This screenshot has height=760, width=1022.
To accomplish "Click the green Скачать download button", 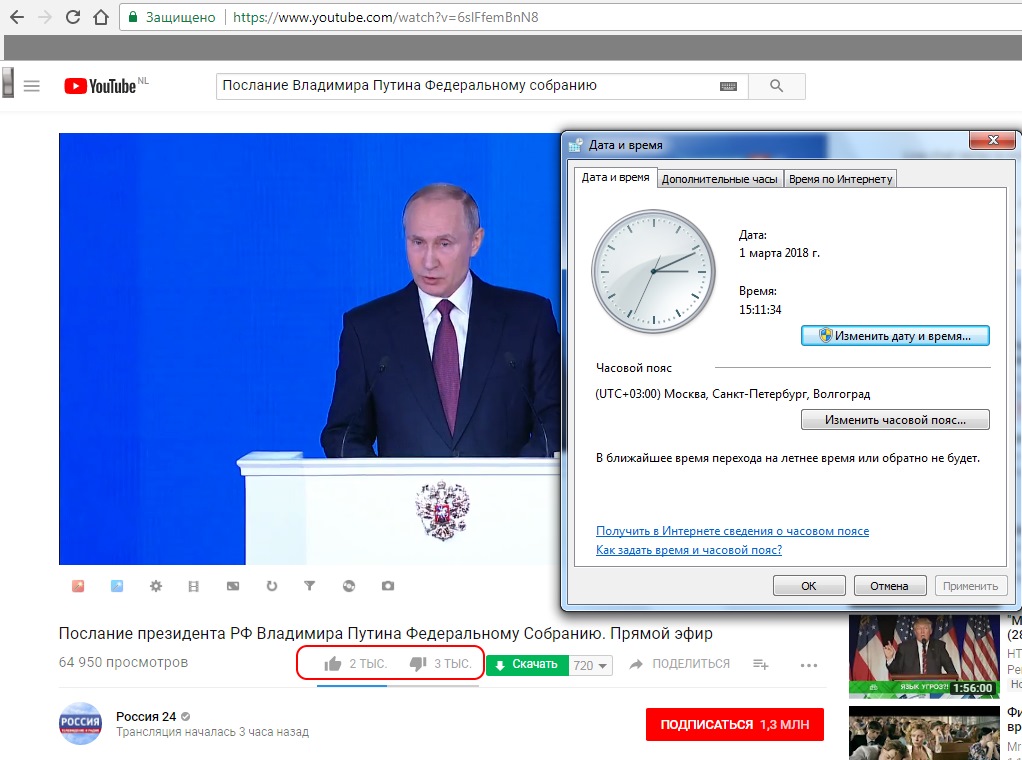I will pyautogui.click(x=527, y=665).
